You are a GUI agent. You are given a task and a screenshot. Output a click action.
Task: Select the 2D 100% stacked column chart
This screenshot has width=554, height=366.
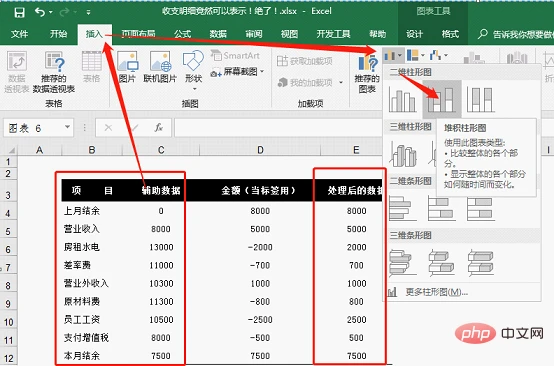click(x=480, y=100)
